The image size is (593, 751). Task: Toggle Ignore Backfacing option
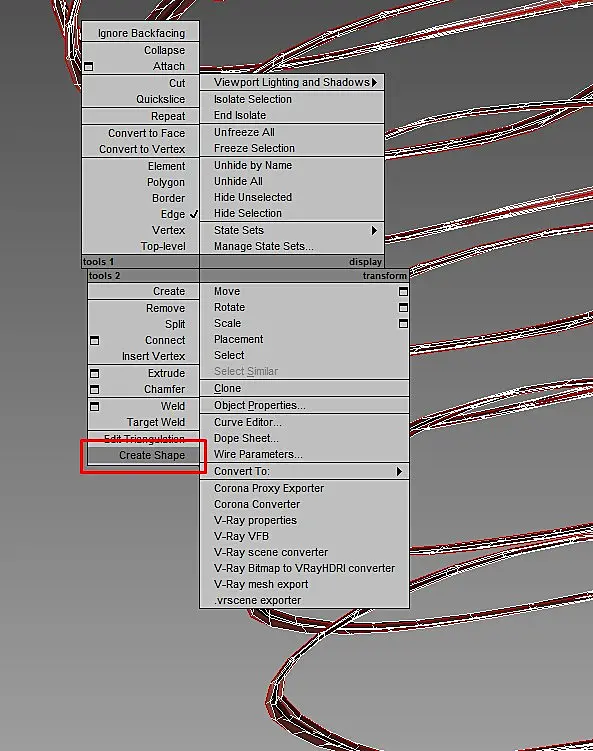point(140,33)
